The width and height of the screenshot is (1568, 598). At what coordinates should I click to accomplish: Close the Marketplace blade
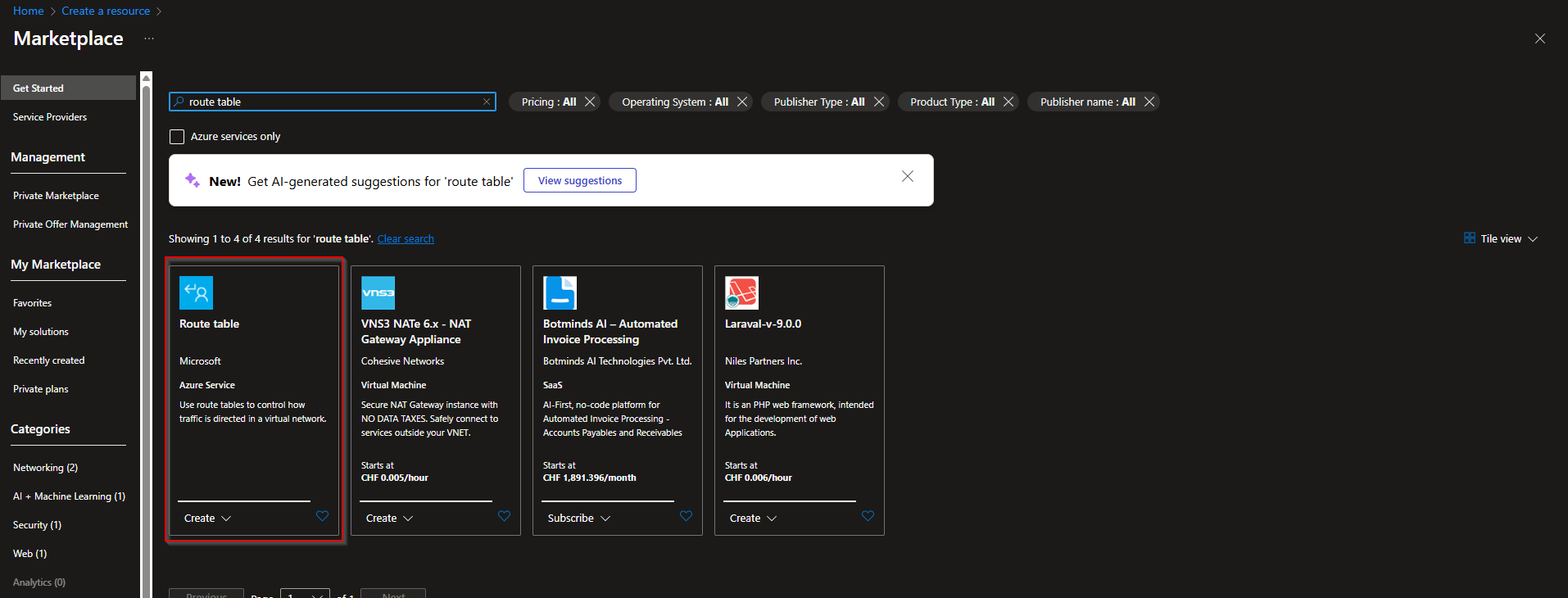[1540, 39]
